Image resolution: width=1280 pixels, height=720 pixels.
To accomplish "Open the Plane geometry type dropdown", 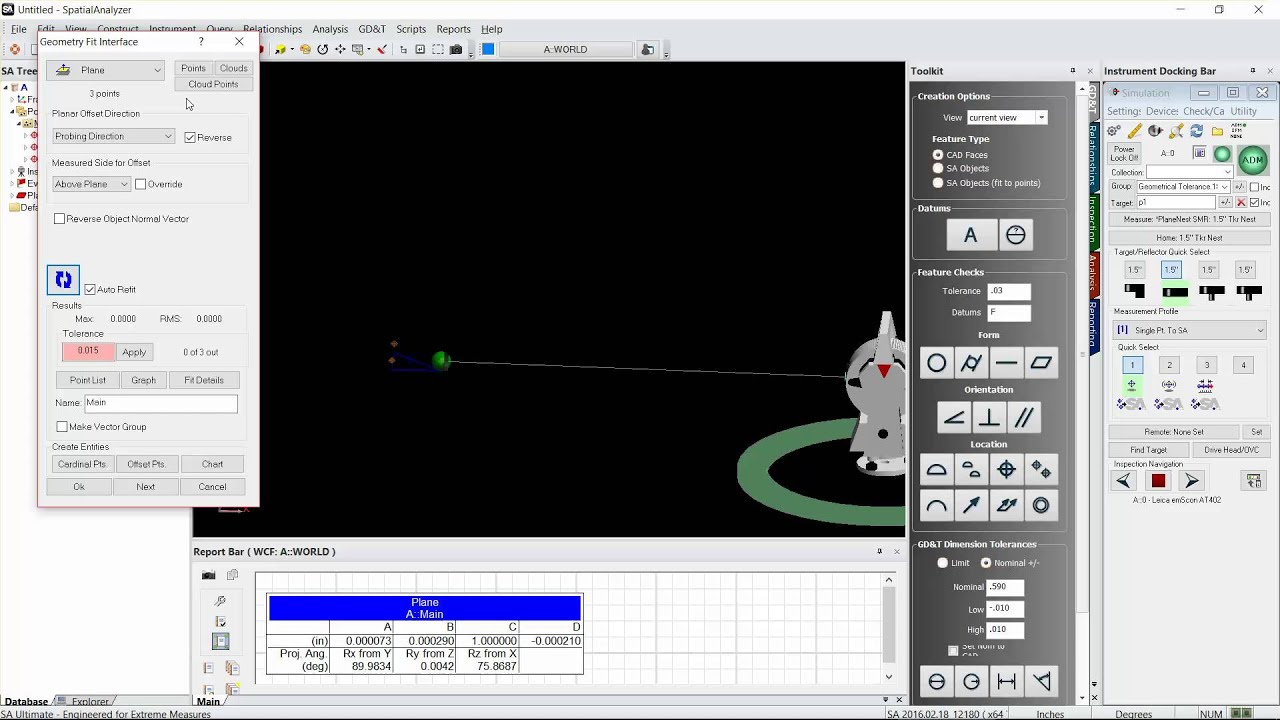I will pos(106,70).
